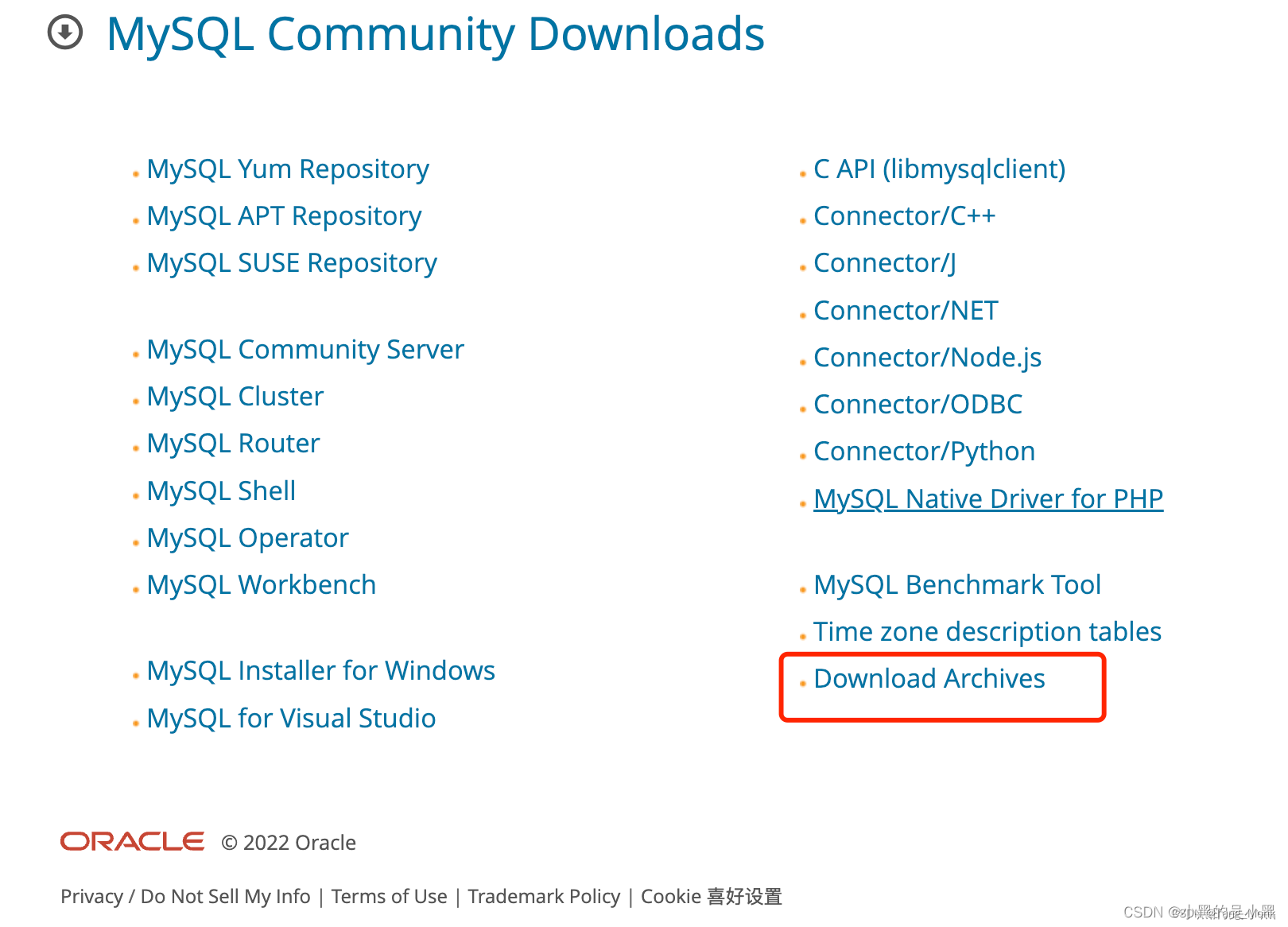Open Connector/Python link

click(x=924, y=452)
